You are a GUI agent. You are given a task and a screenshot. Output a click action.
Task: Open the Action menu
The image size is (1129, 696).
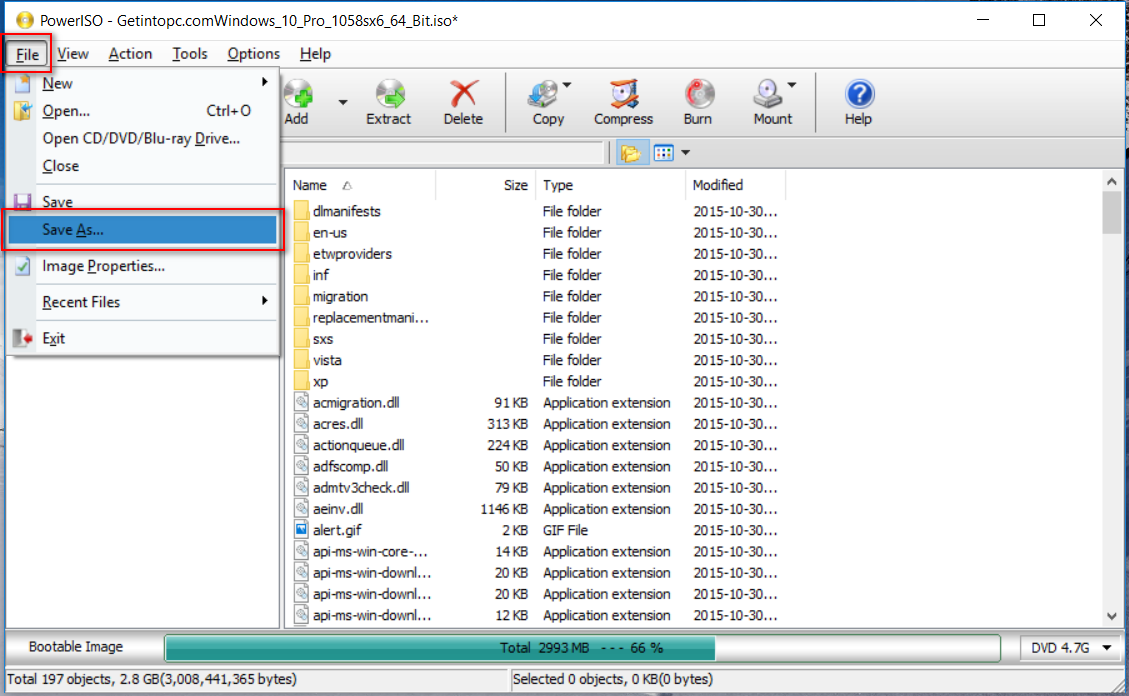(130, 54)
